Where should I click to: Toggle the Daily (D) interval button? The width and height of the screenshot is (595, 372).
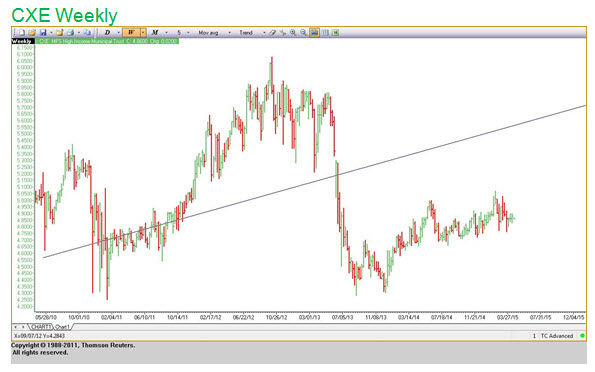point(107,33)
